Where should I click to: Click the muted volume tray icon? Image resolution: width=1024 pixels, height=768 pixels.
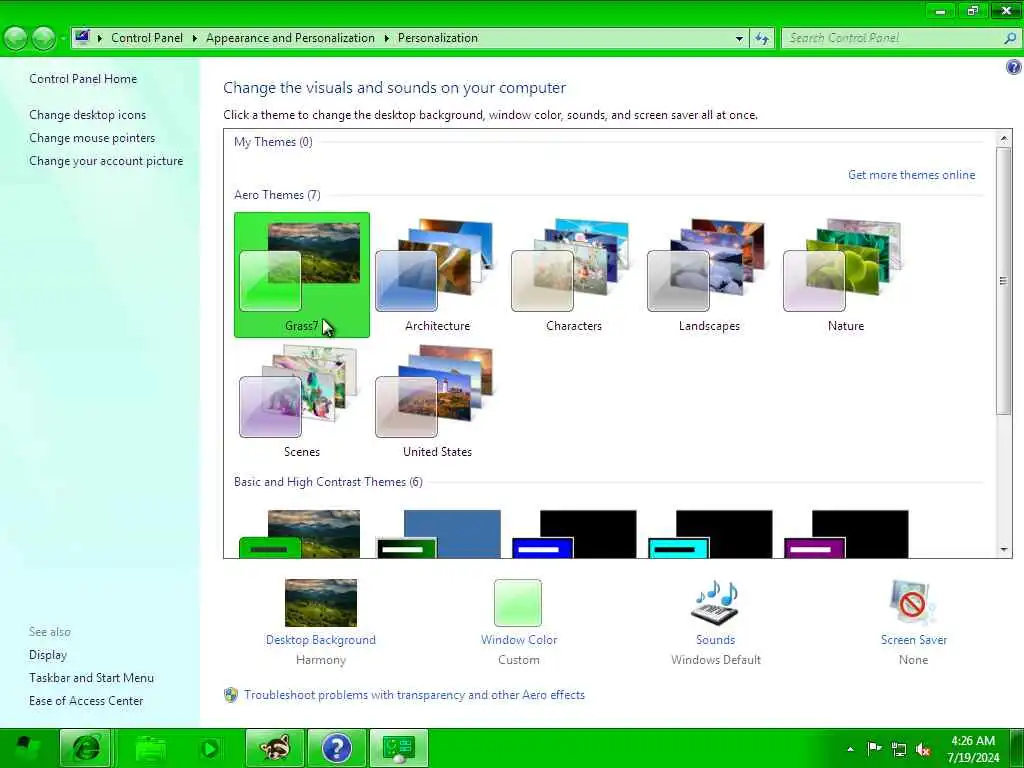pyautogui.click(x=923, y=749)
